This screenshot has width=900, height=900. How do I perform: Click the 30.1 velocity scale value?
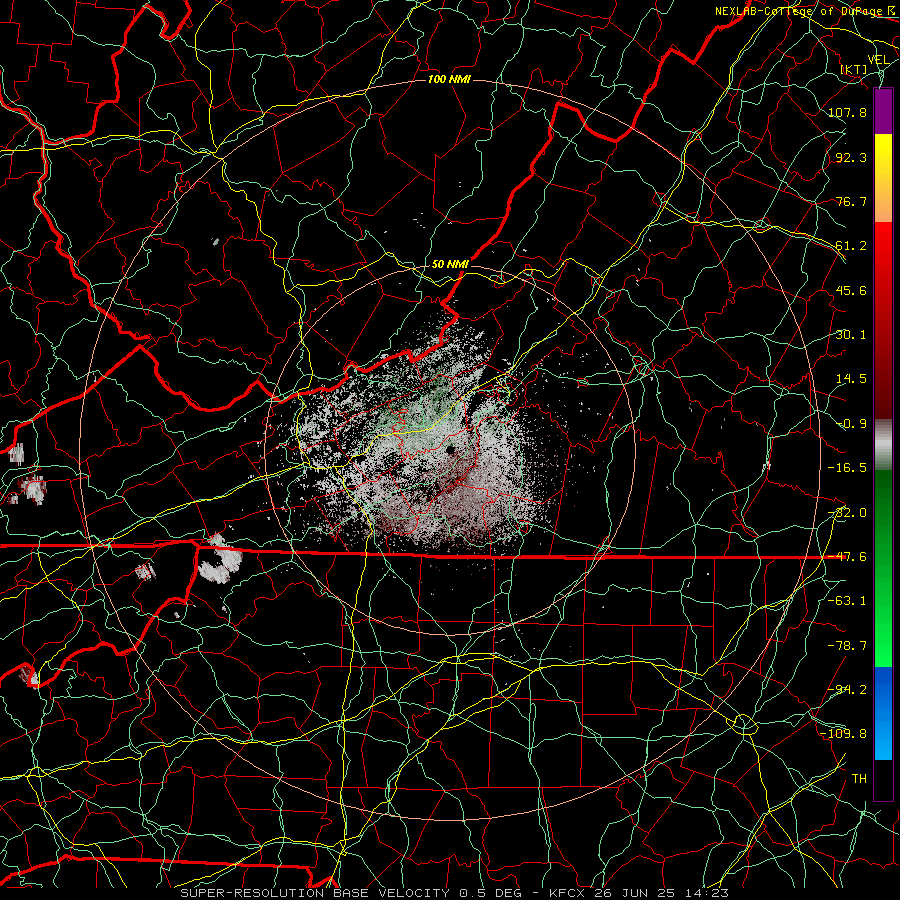coord(851,335)
